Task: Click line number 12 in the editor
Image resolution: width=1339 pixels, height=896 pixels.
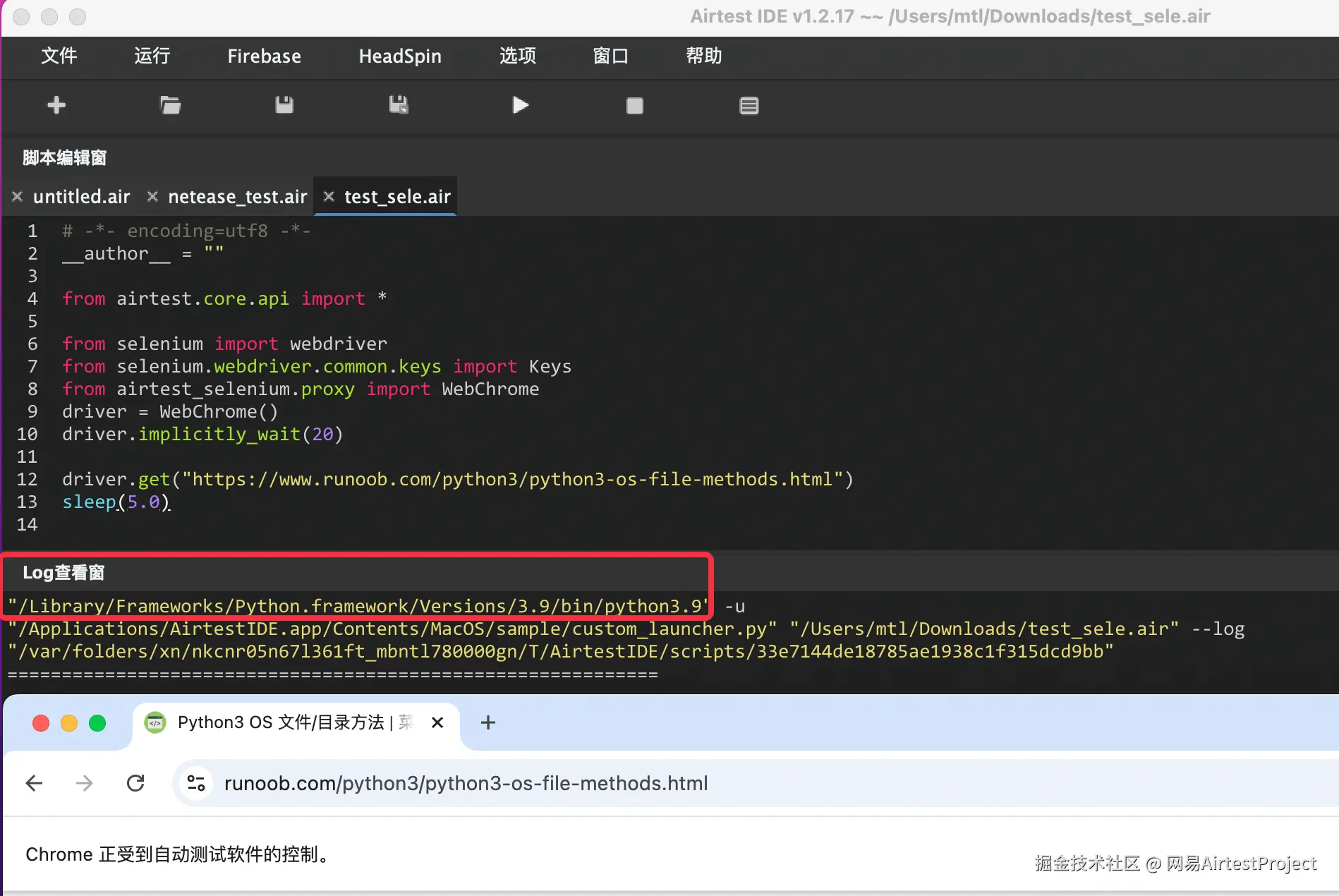Action: [27, 479]
